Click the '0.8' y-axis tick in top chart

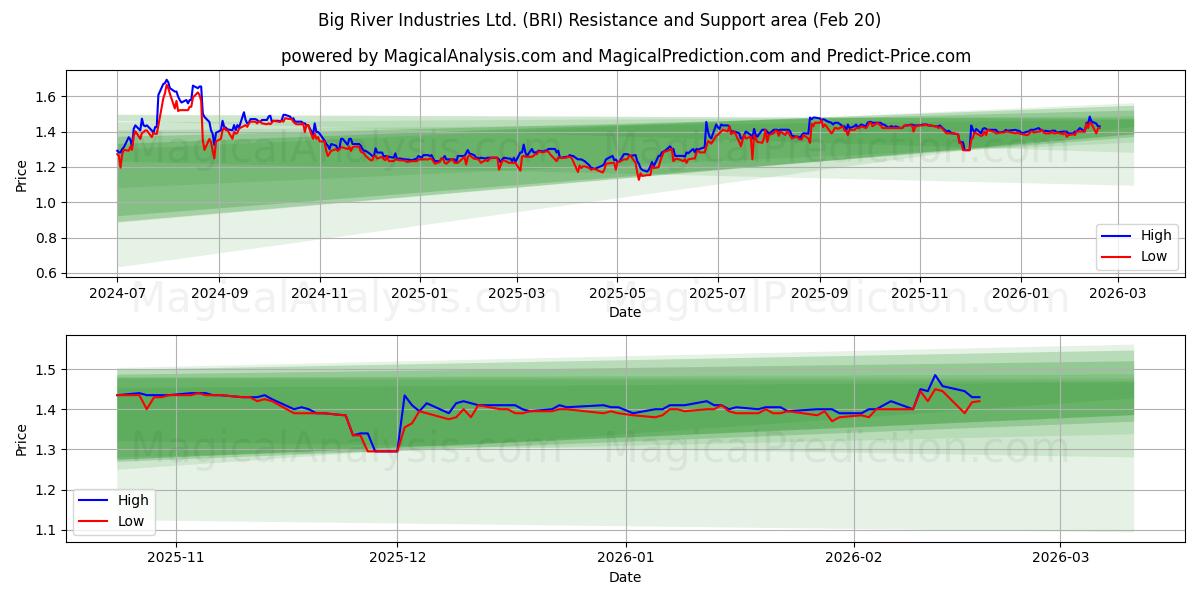point(48,238)
